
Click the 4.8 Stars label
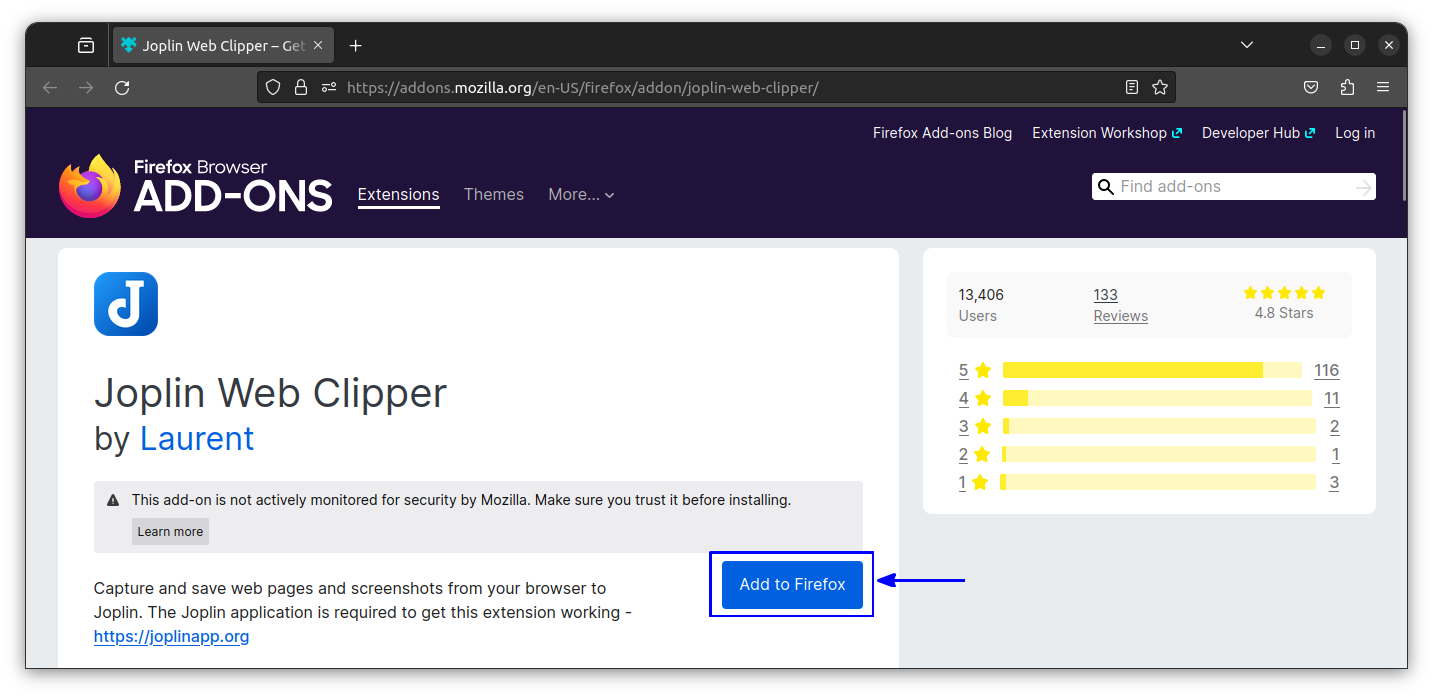click(x=1284, y=313)
